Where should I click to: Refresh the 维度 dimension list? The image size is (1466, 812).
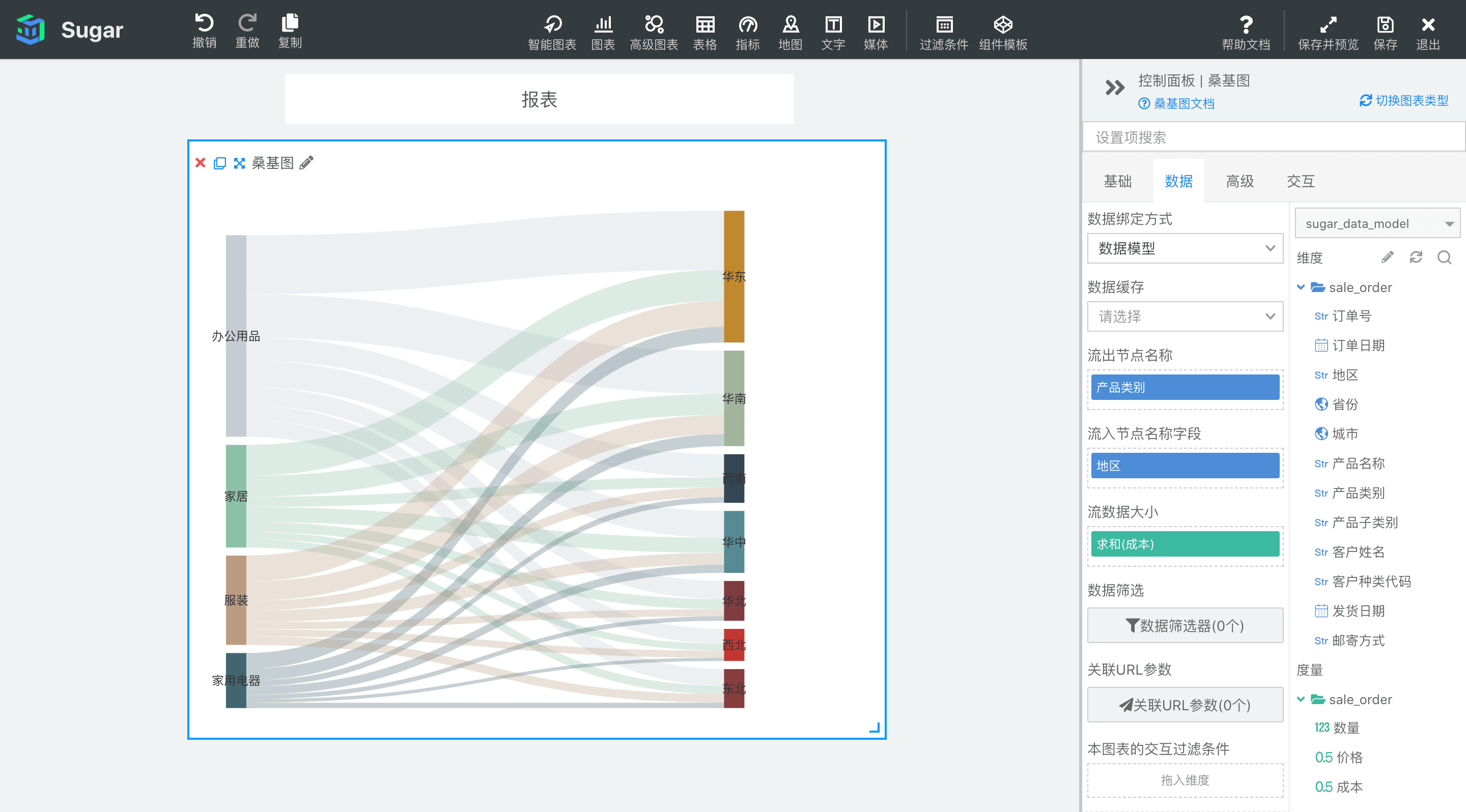click(x=1415, y=257)
